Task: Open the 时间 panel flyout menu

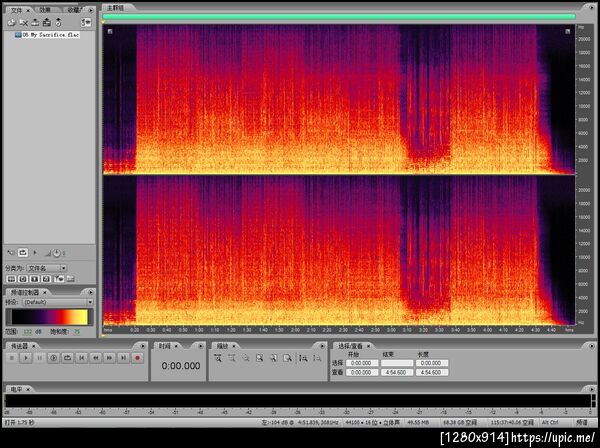Action: [201, 346]
